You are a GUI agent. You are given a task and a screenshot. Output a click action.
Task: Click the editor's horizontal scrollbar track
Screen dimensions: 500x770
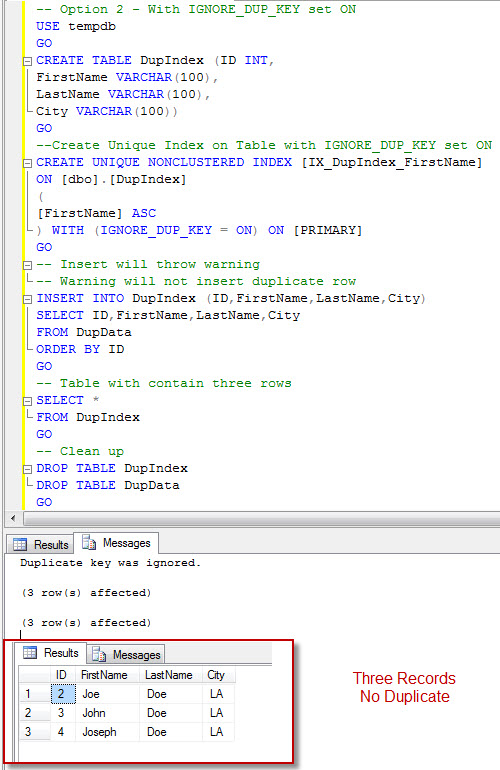(x=261, y=518)
